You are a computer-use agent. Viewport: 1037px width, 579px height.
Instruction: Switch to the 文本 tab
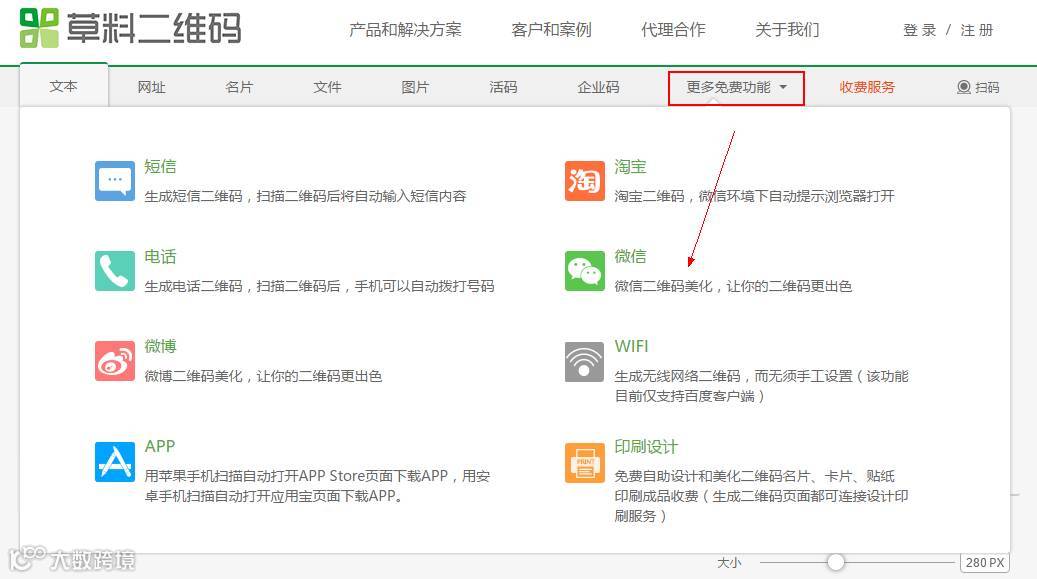pyautogui.click(x=63, y=86)
